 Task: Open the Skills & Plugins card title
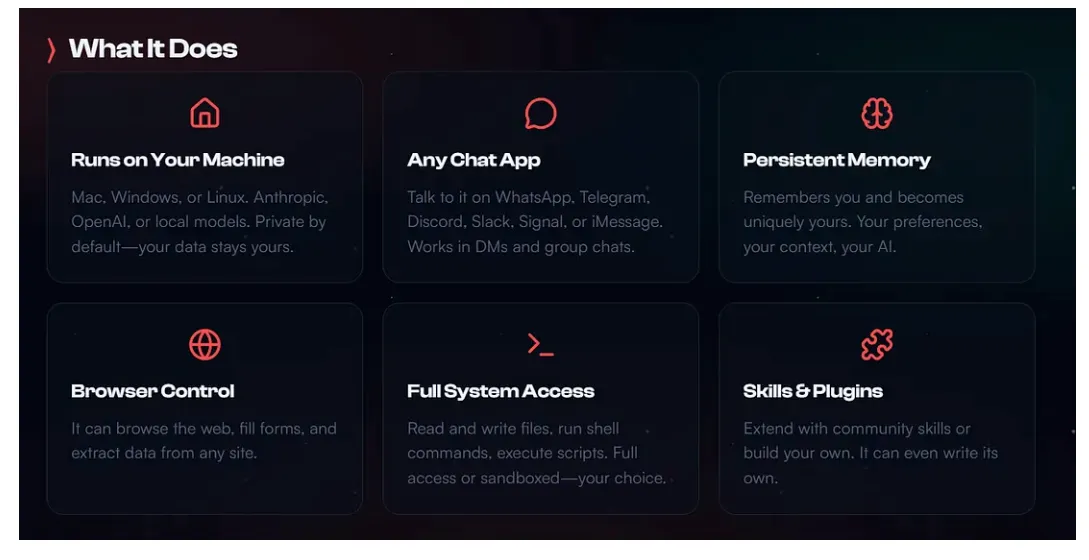click(x=813, y=391)
